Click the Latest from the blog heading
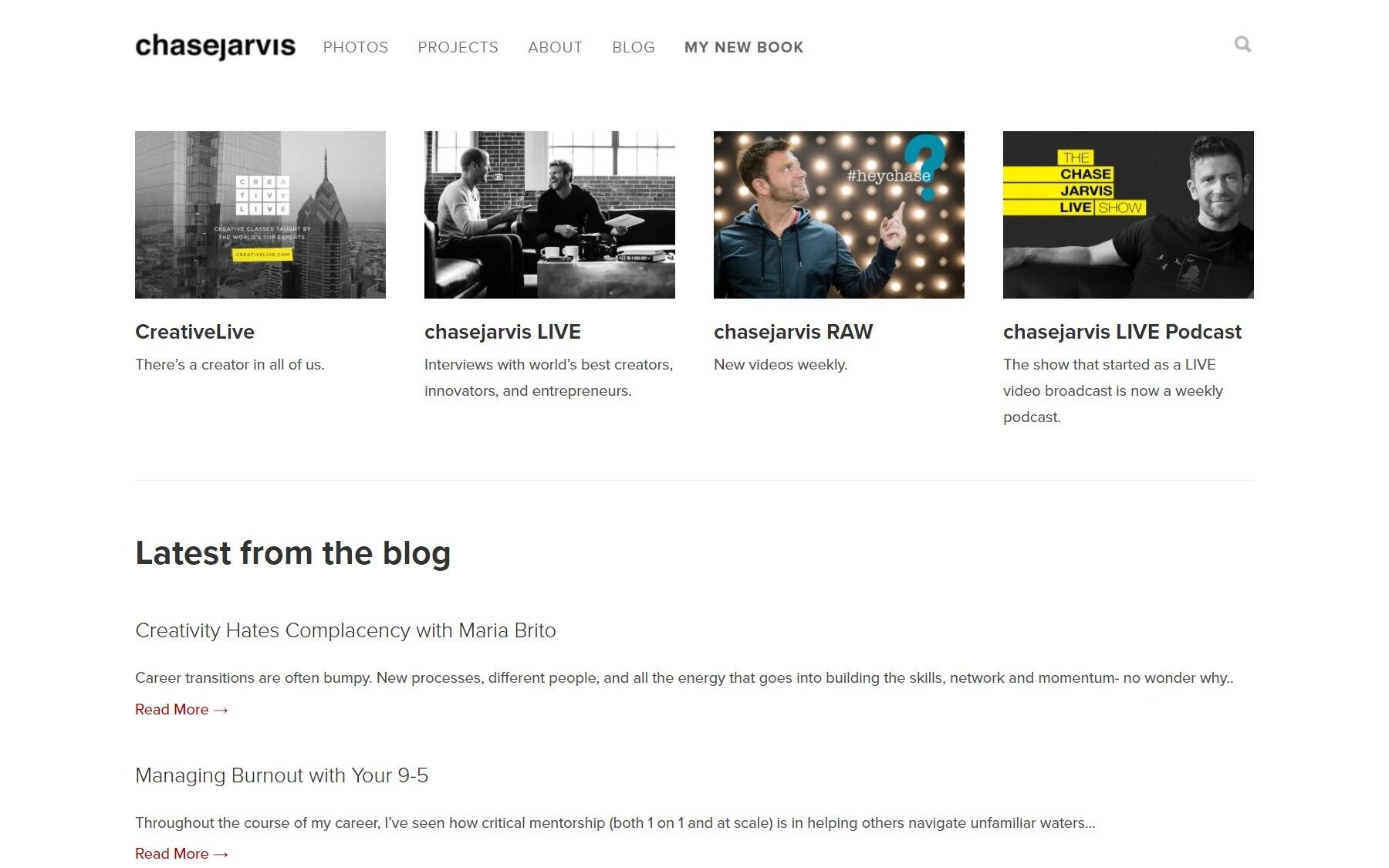Screen dimensions: 1389x868 (x=292, y=553)
